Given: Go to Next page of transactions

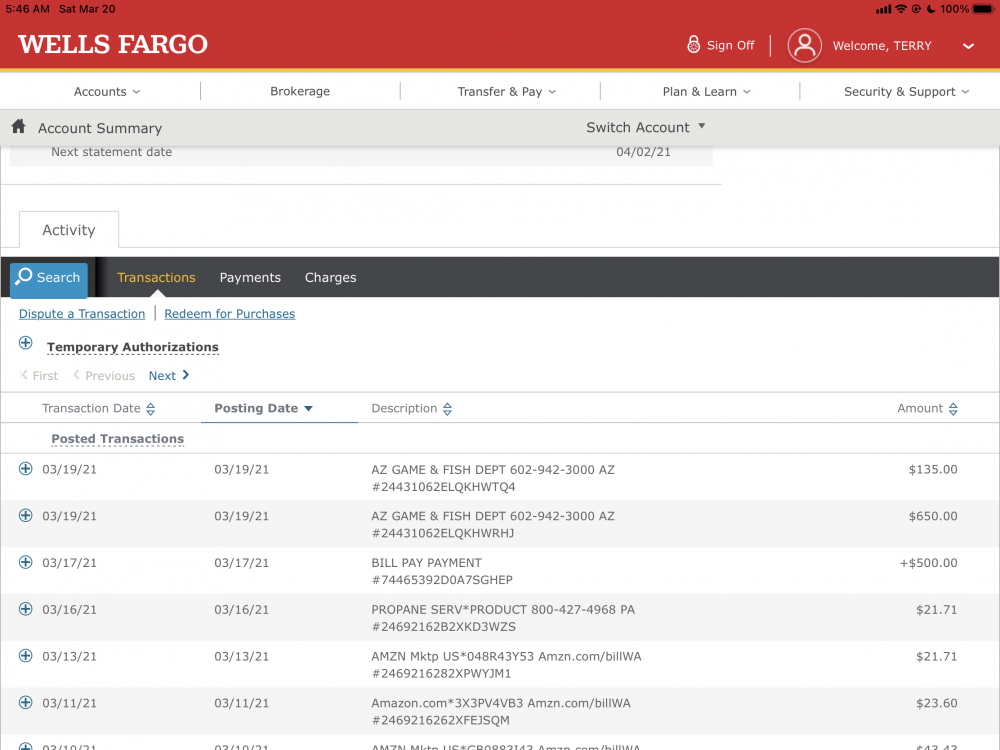Looking at the screenshot, I should click(x=169, y=376).
